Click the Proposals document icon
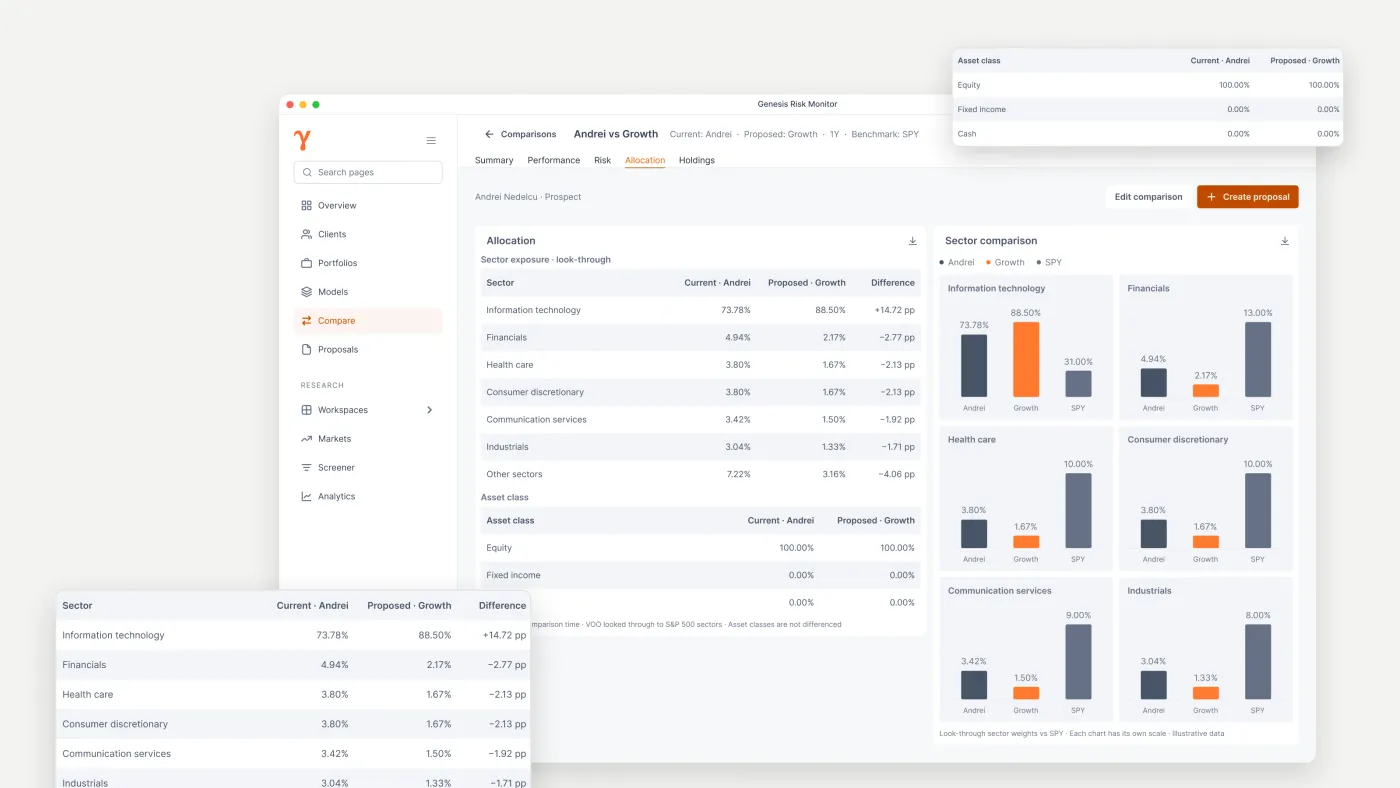Screen dimensions: 1400x788 coord(306,350)
